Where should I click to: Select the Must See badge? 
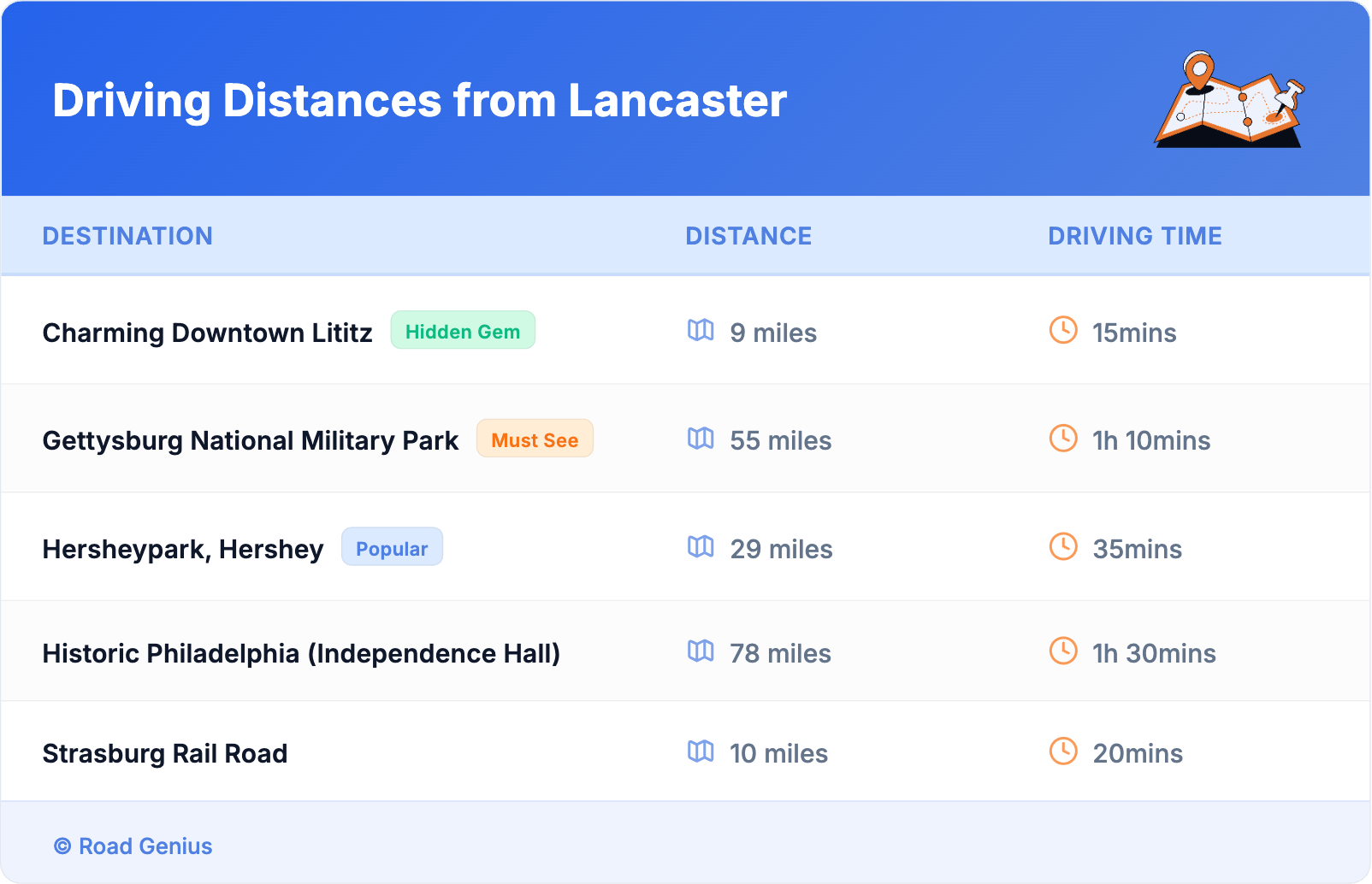tap(535, 439)
